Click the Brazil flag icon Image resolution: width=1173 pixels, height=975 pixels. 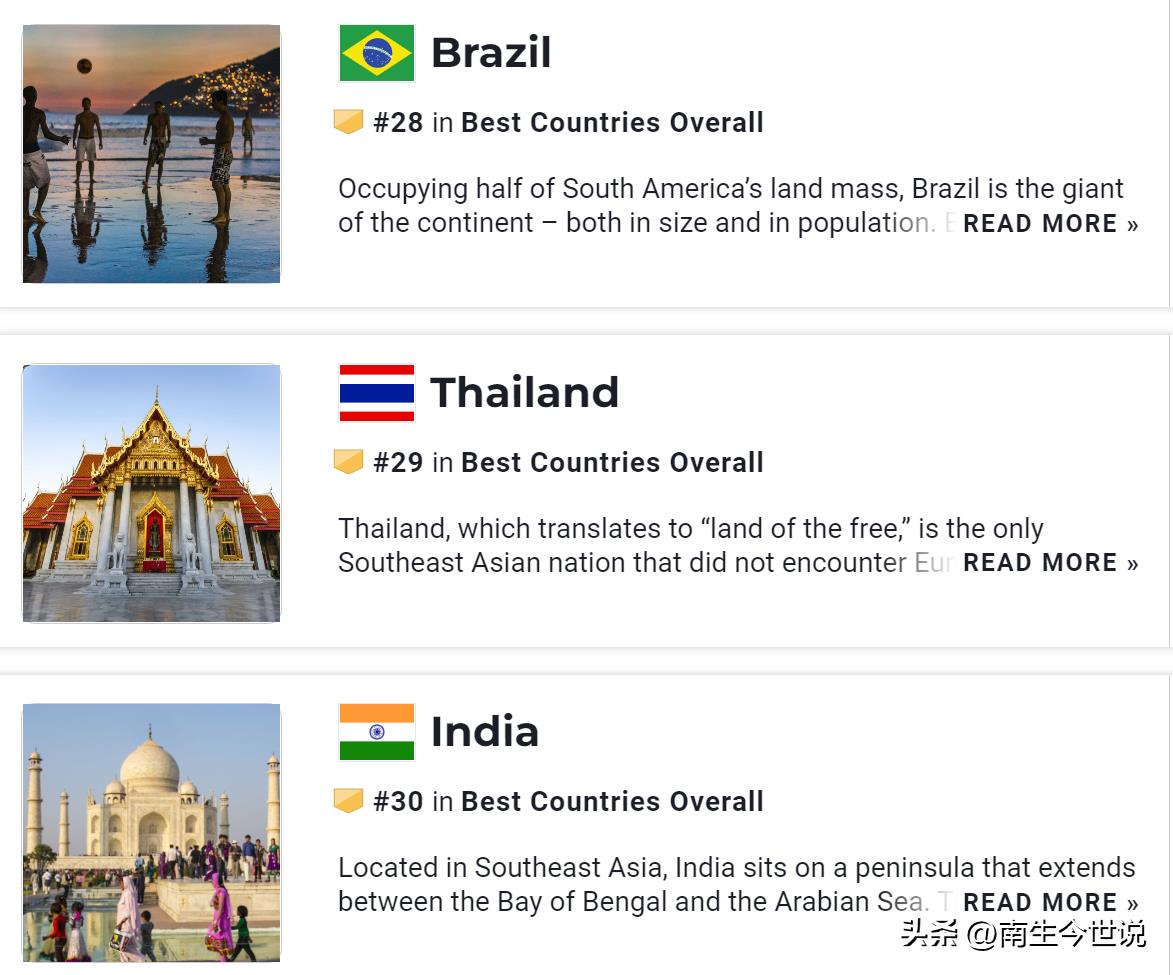click(376, 53)
